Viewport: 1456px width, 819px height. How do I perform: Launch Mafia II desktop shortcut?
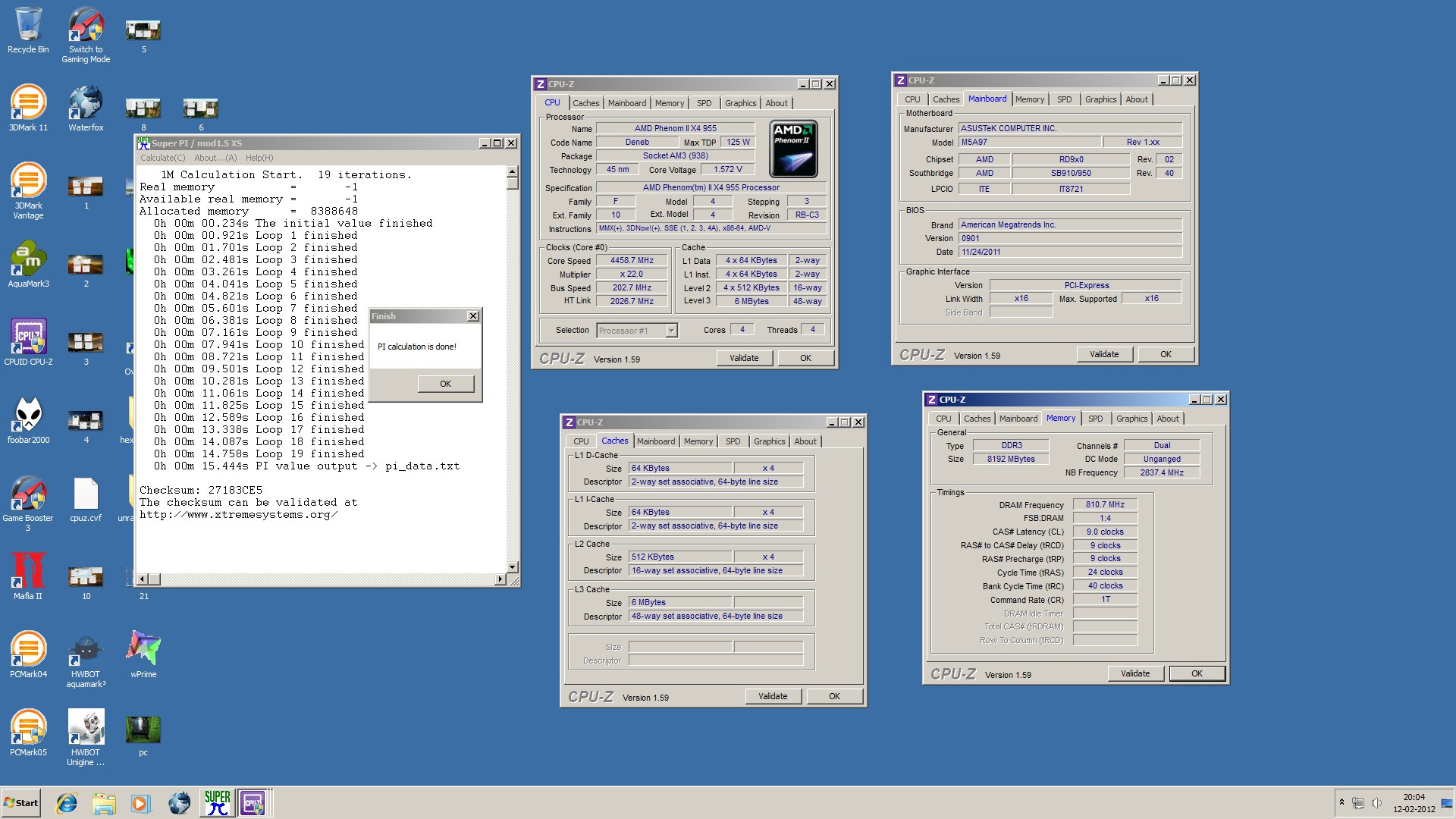[x=28, y=576]
